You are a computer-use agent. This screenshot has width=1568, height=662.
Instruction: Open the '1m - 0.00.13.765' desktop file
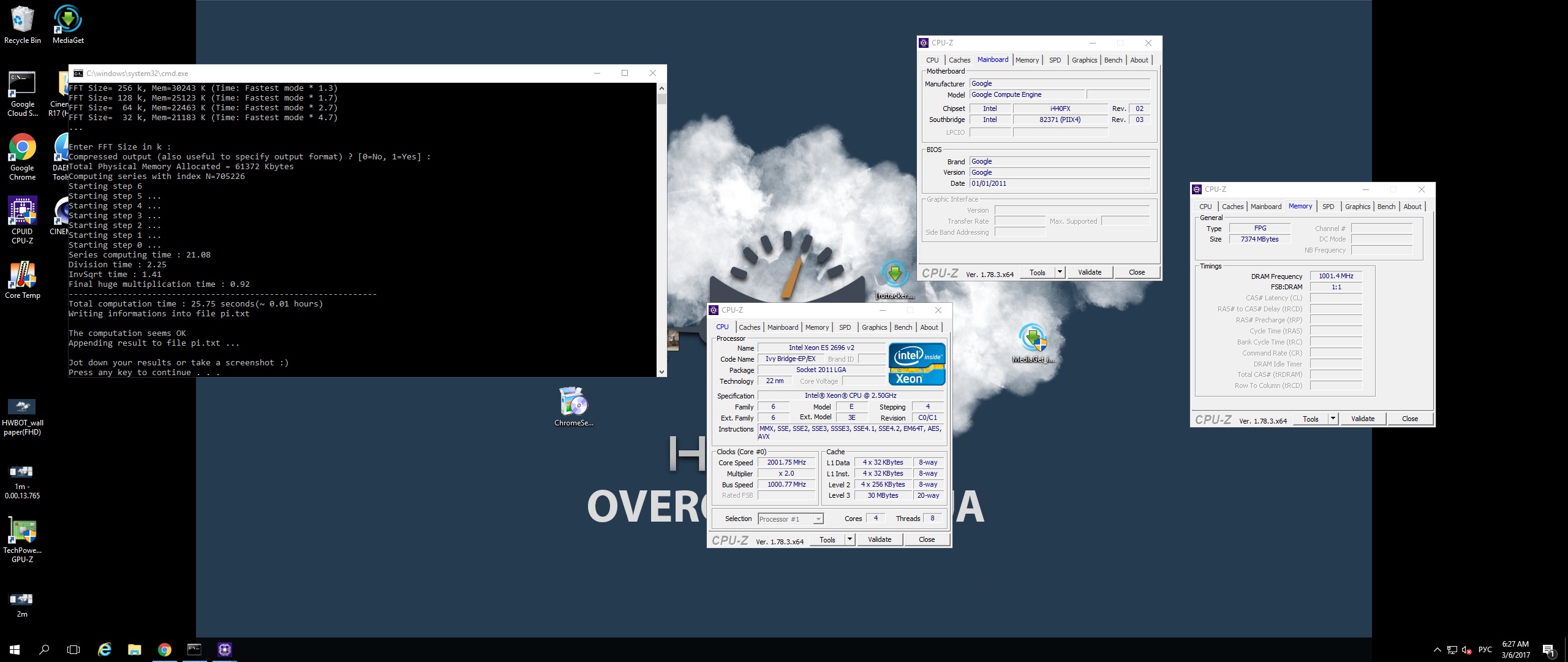coord(23,482)
